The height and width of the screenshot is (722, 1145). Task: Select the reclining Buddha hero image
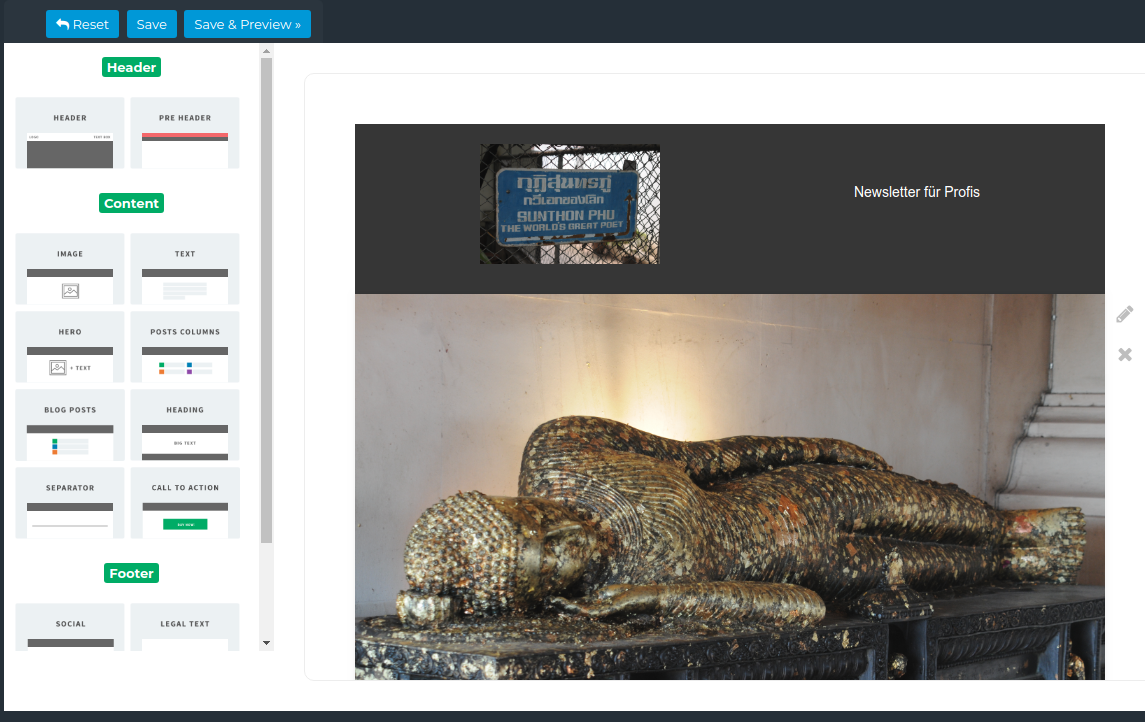pyautogui.click(x=729, y=487)
